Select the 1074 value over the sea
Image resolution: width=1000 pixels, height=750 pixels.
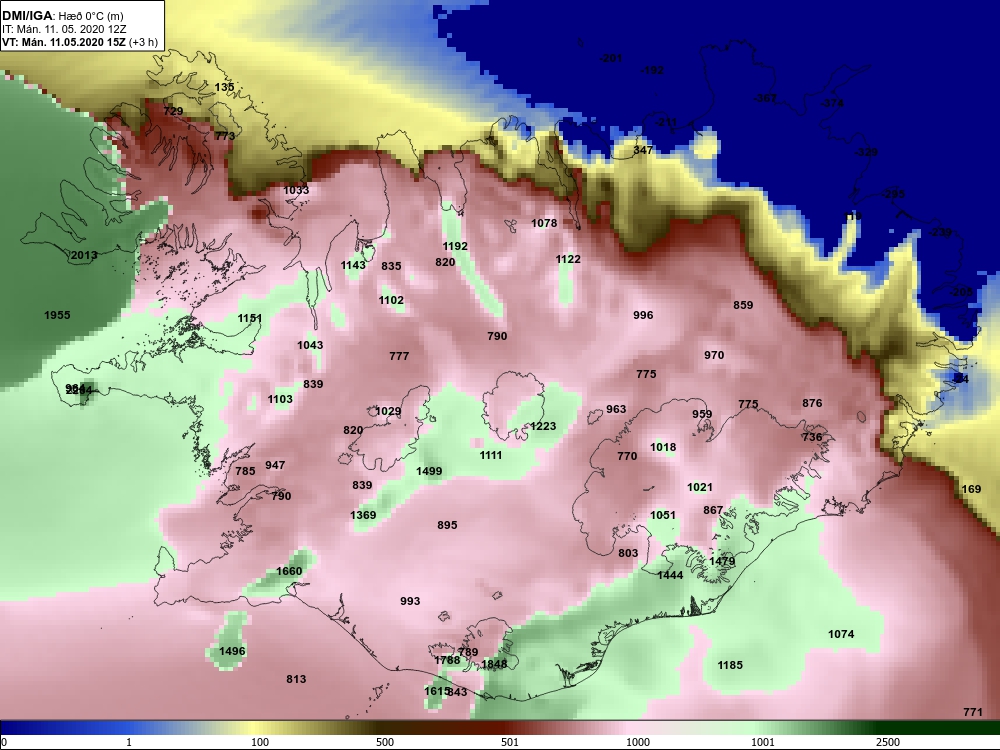click(841, 634)
